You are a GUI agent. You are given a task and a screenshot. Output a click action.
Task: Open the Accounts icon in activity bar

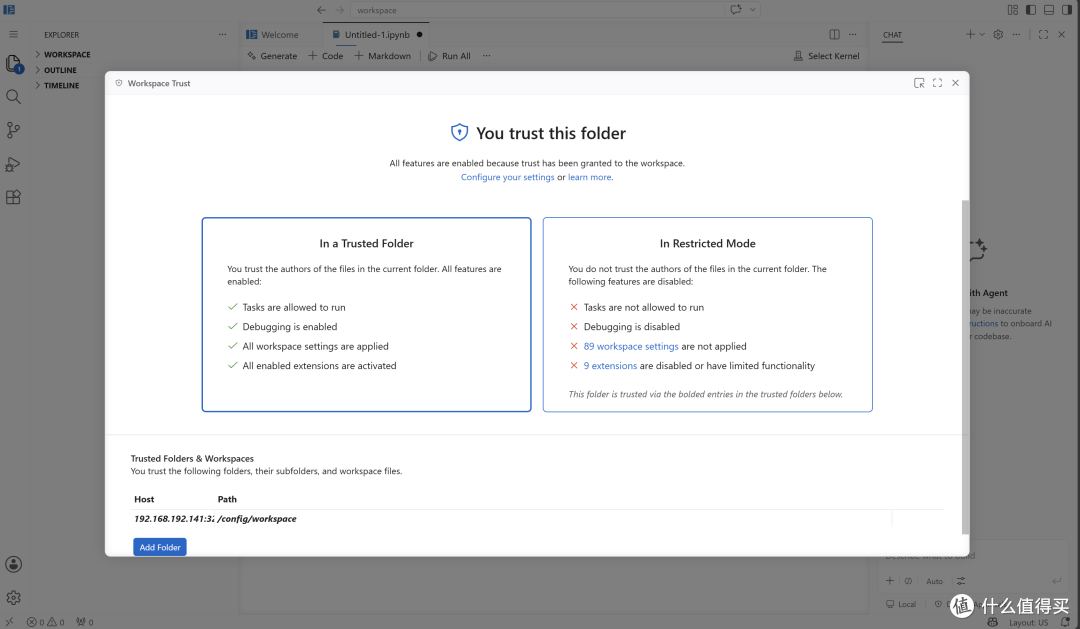point(13,564)
